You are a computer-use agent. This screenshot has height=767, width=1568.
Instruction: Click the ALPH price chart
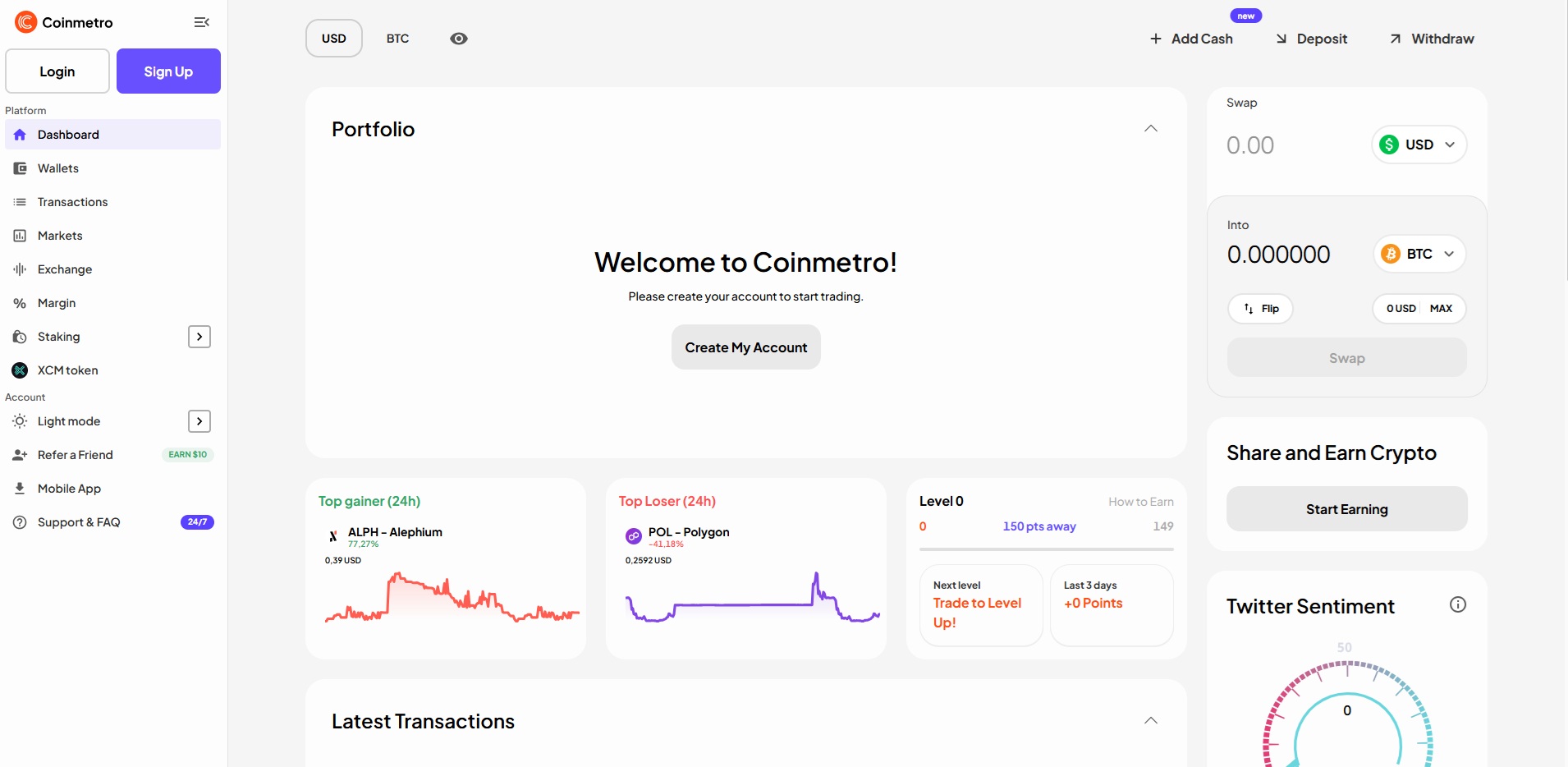point(452,597)
